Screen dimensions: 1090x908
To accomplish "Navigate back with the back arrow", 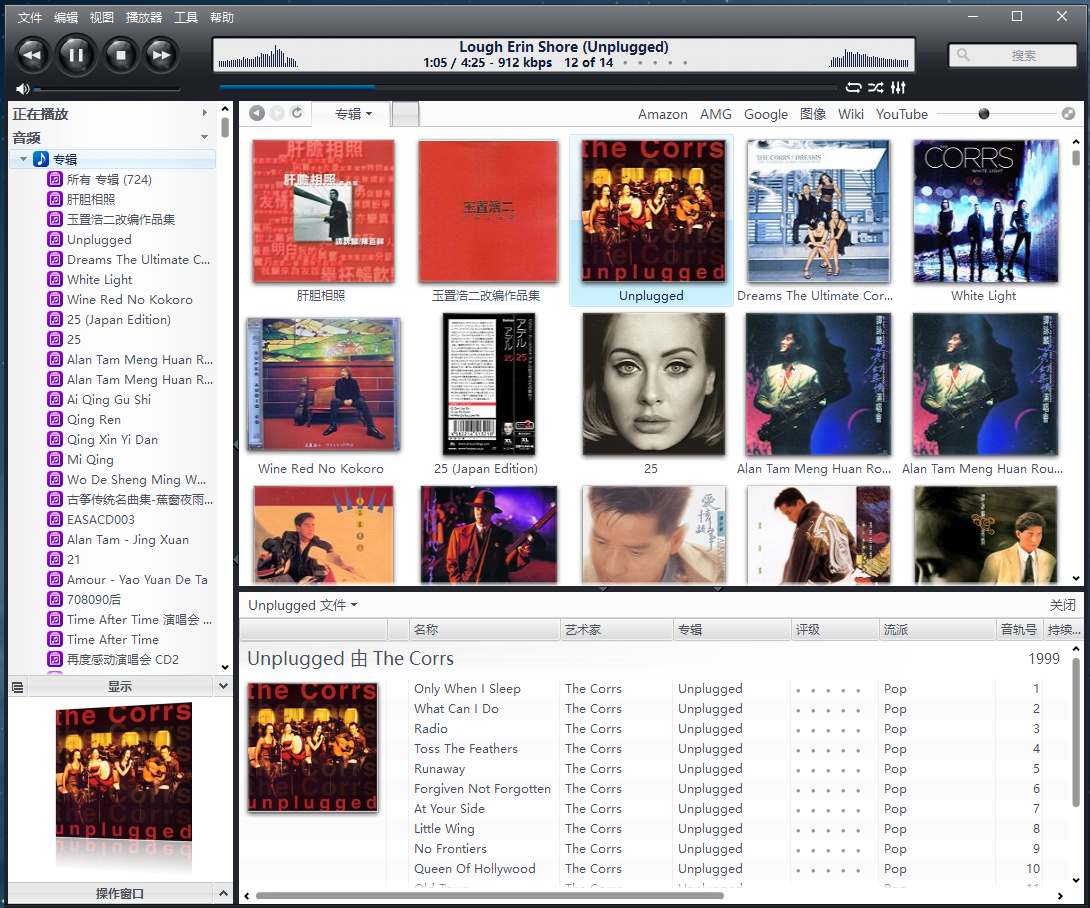I will pos(257,114).
